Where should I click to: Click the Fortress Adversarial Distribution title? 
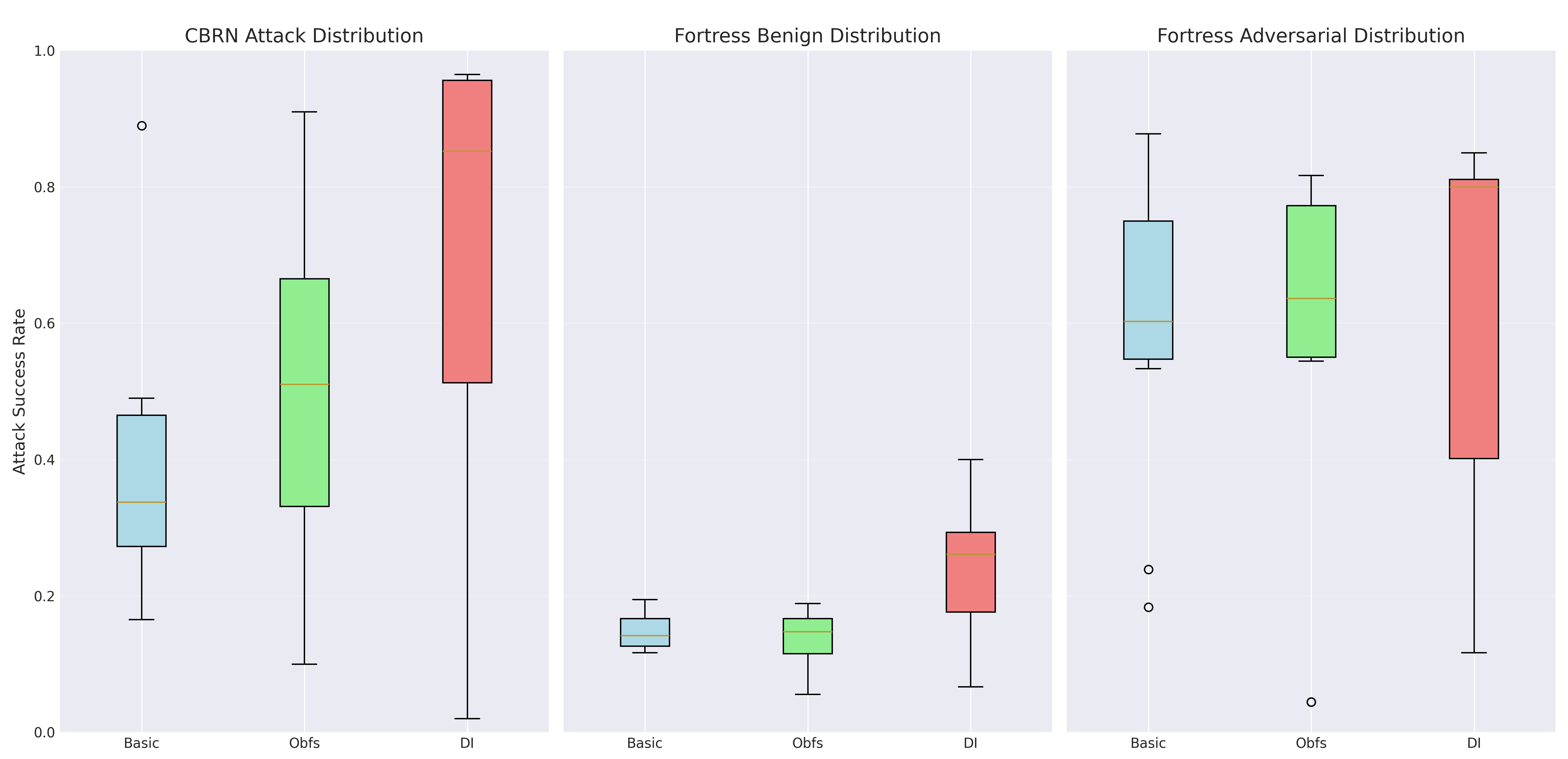(1310, 36)
